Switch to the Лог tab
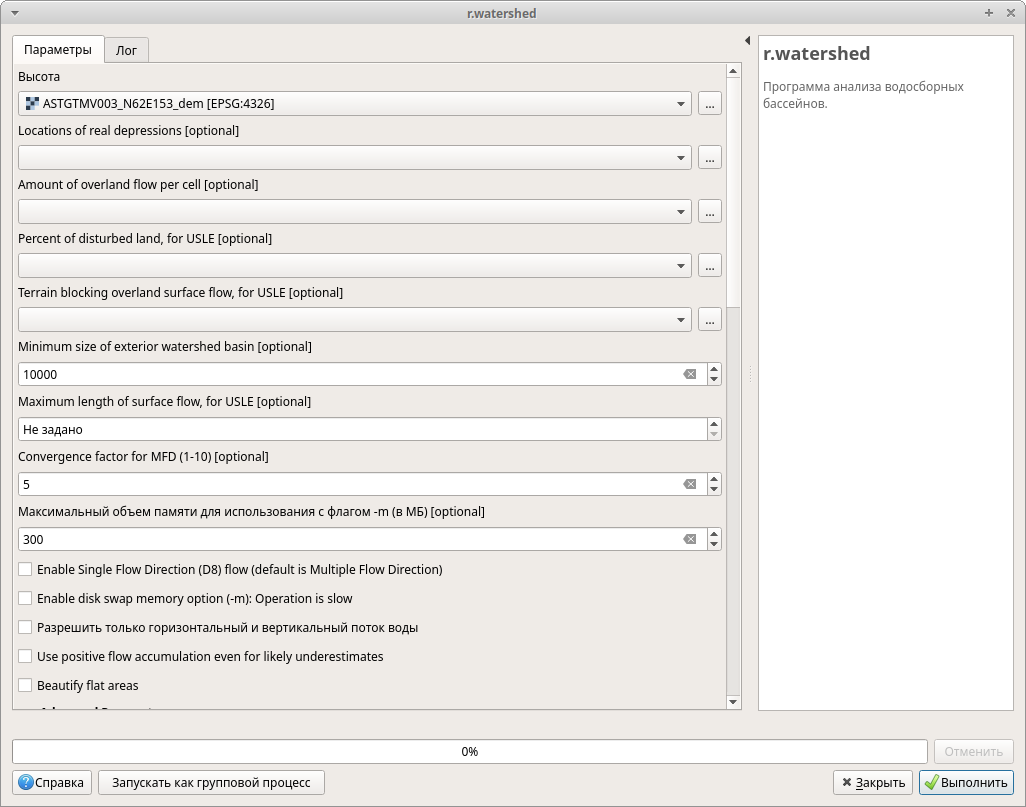Screen dimensions: 1026x807 pos(126,50)
